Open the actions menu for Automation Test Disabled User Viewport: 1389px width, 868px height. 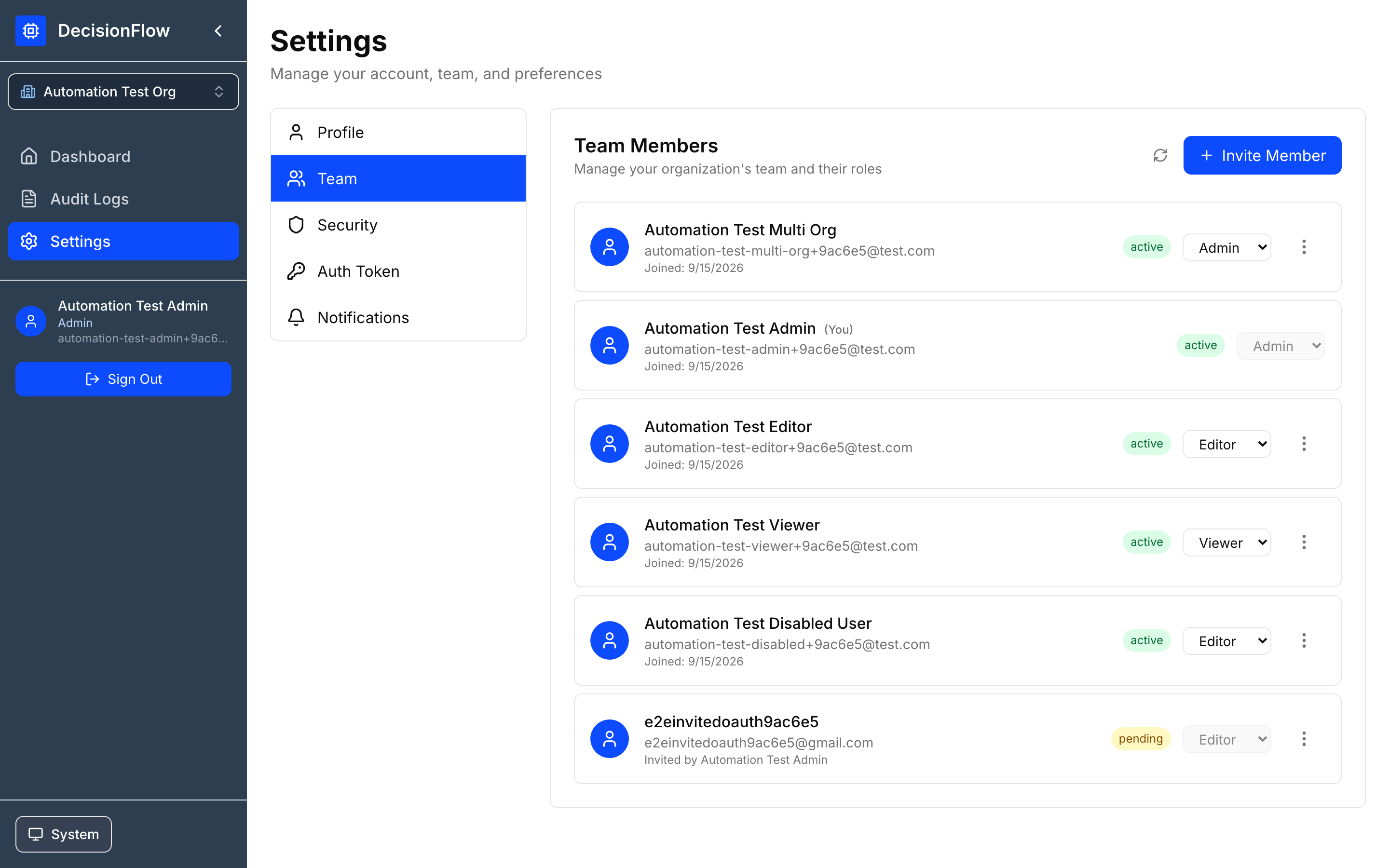(1304, 640)
